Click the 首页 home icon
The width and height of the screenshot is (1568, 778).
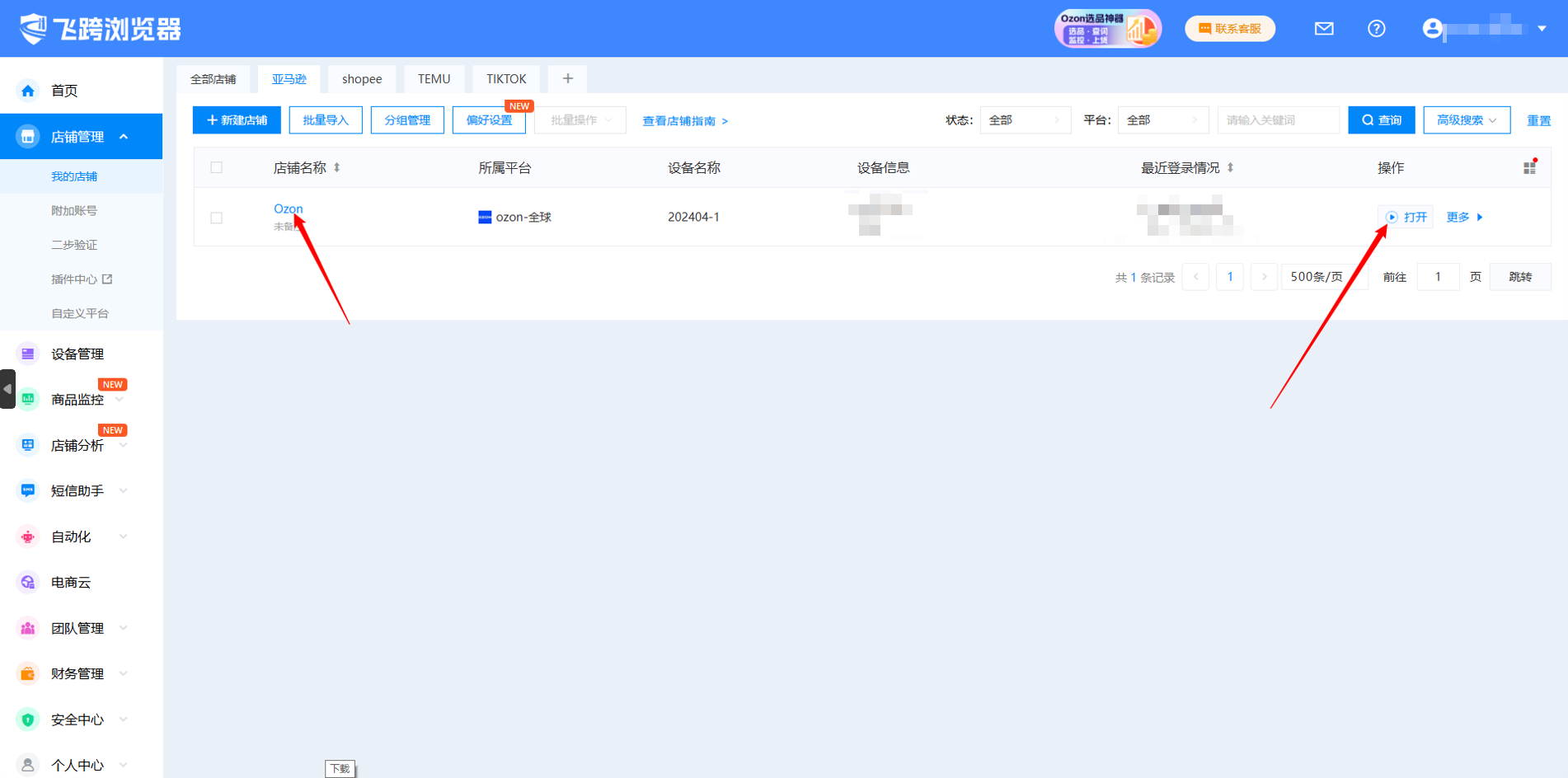28,91
